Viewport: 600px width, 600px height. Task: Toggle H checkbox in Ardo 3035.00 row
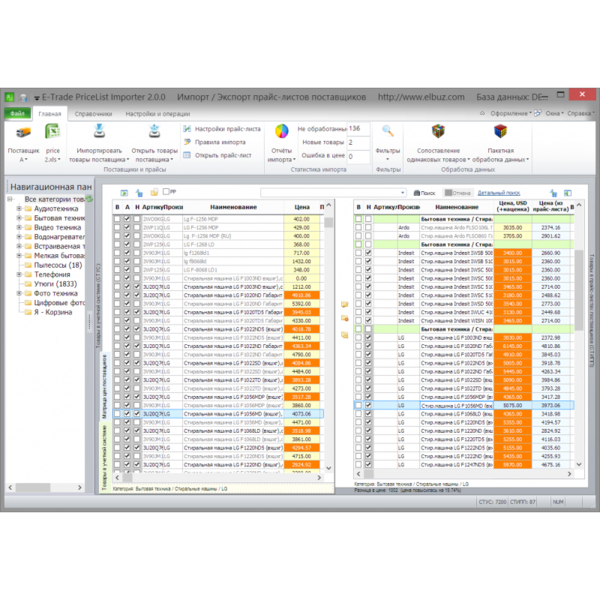(368, 227)
